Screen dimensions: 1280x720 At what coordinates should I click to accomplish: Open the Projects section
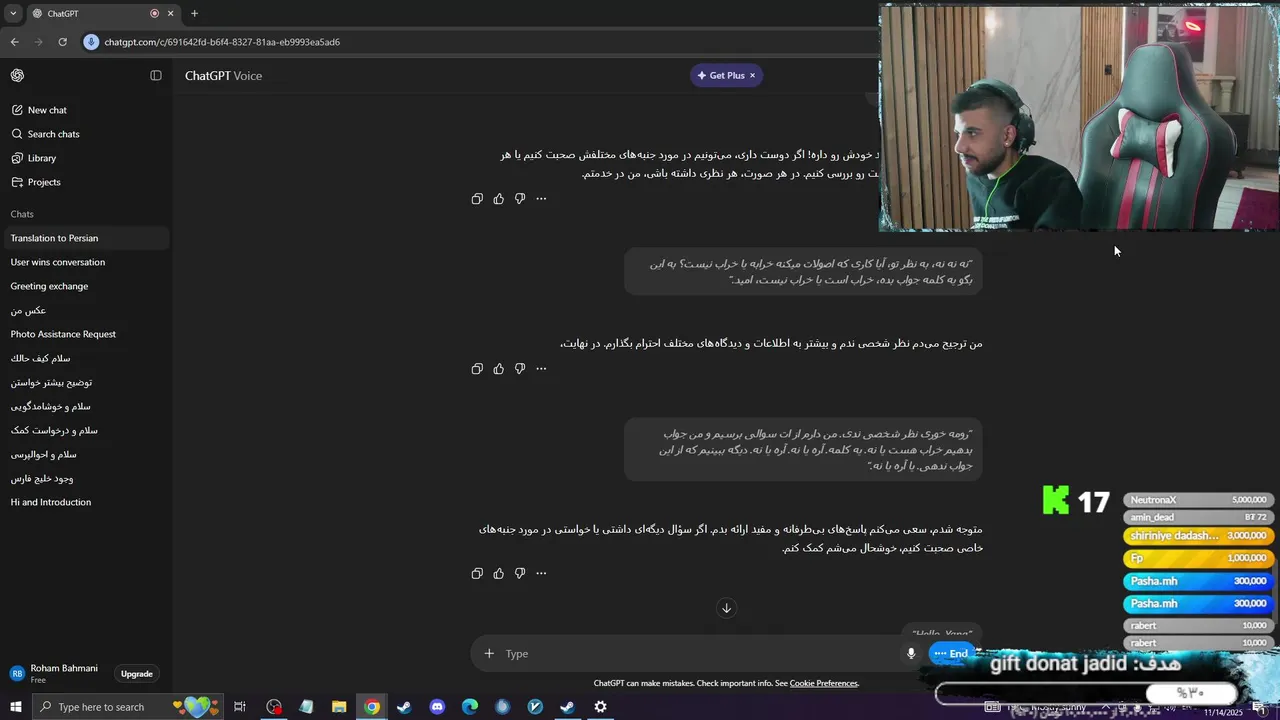click(x=85, y=182)
